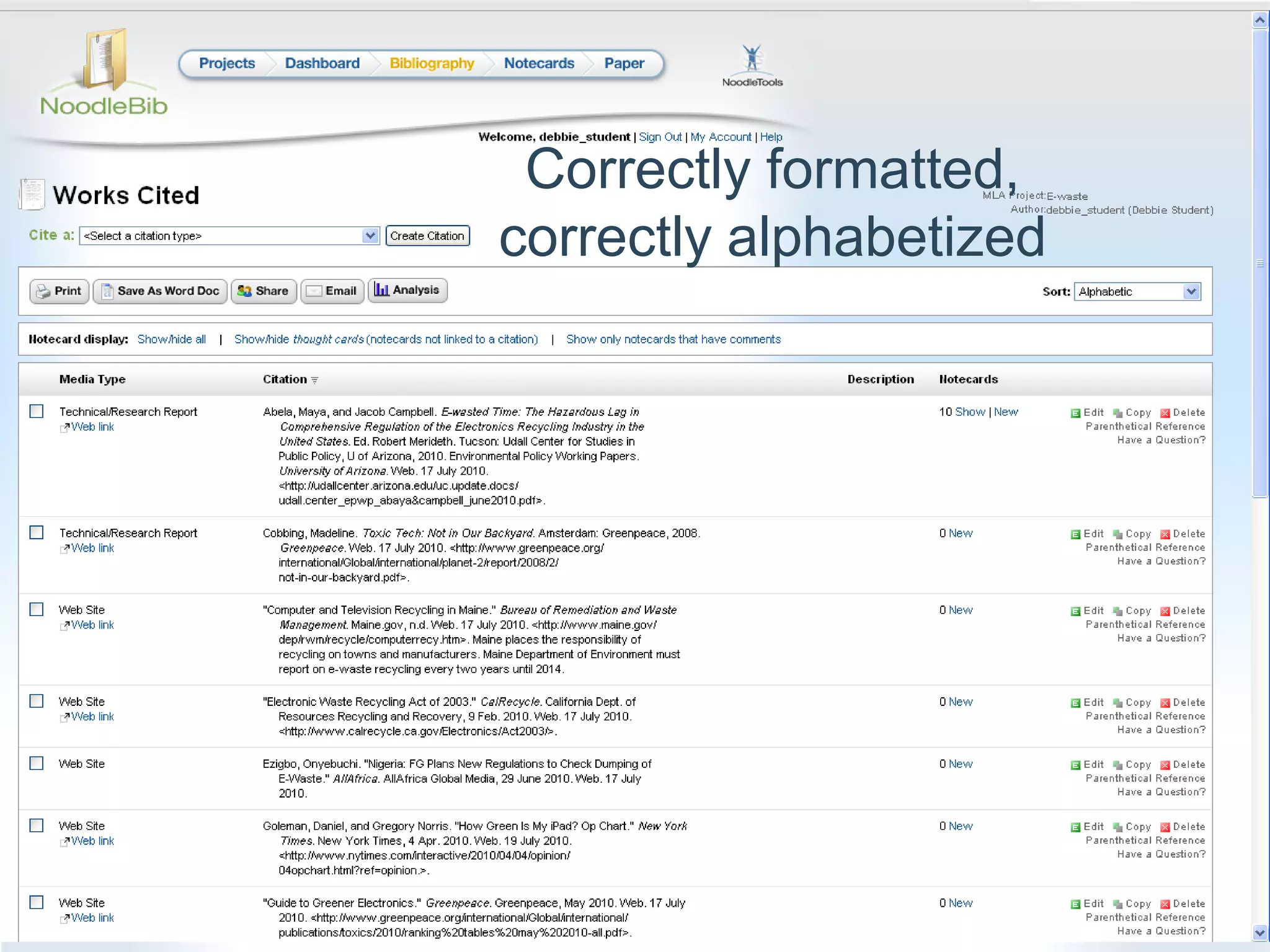The width and height of the screenshot is (1270, 952).
Task: Click the scrollbar down arrow
Action: [x=1259, y=932]
